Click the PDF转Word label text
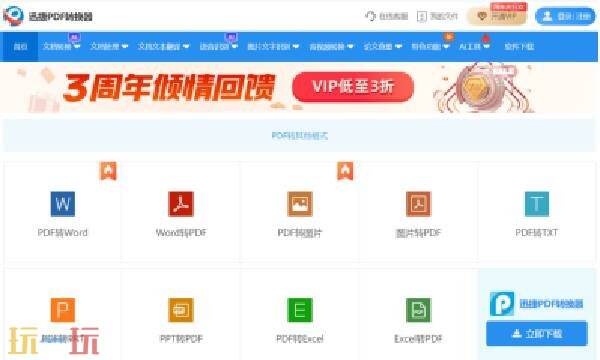The image size is (600, 360). click(63, 233)
